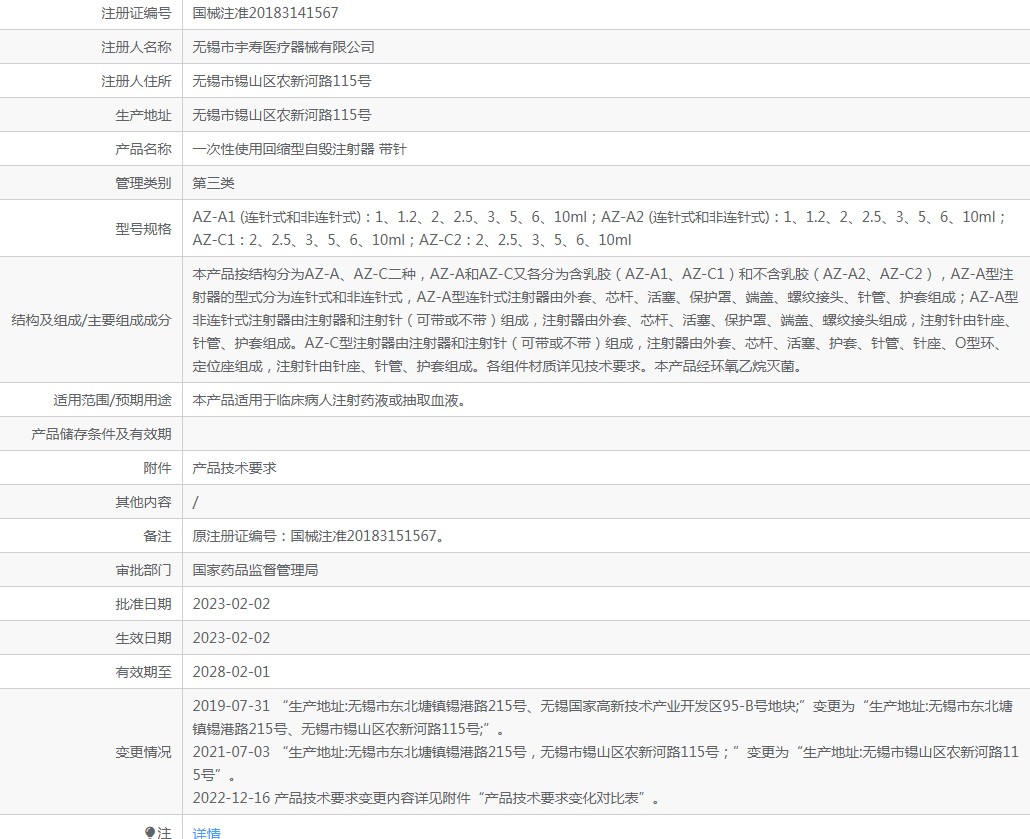Image resolution: width=1030 pixels, height=839 pixels.
Task: Click the 型号规格 row label
Action: 143,229
